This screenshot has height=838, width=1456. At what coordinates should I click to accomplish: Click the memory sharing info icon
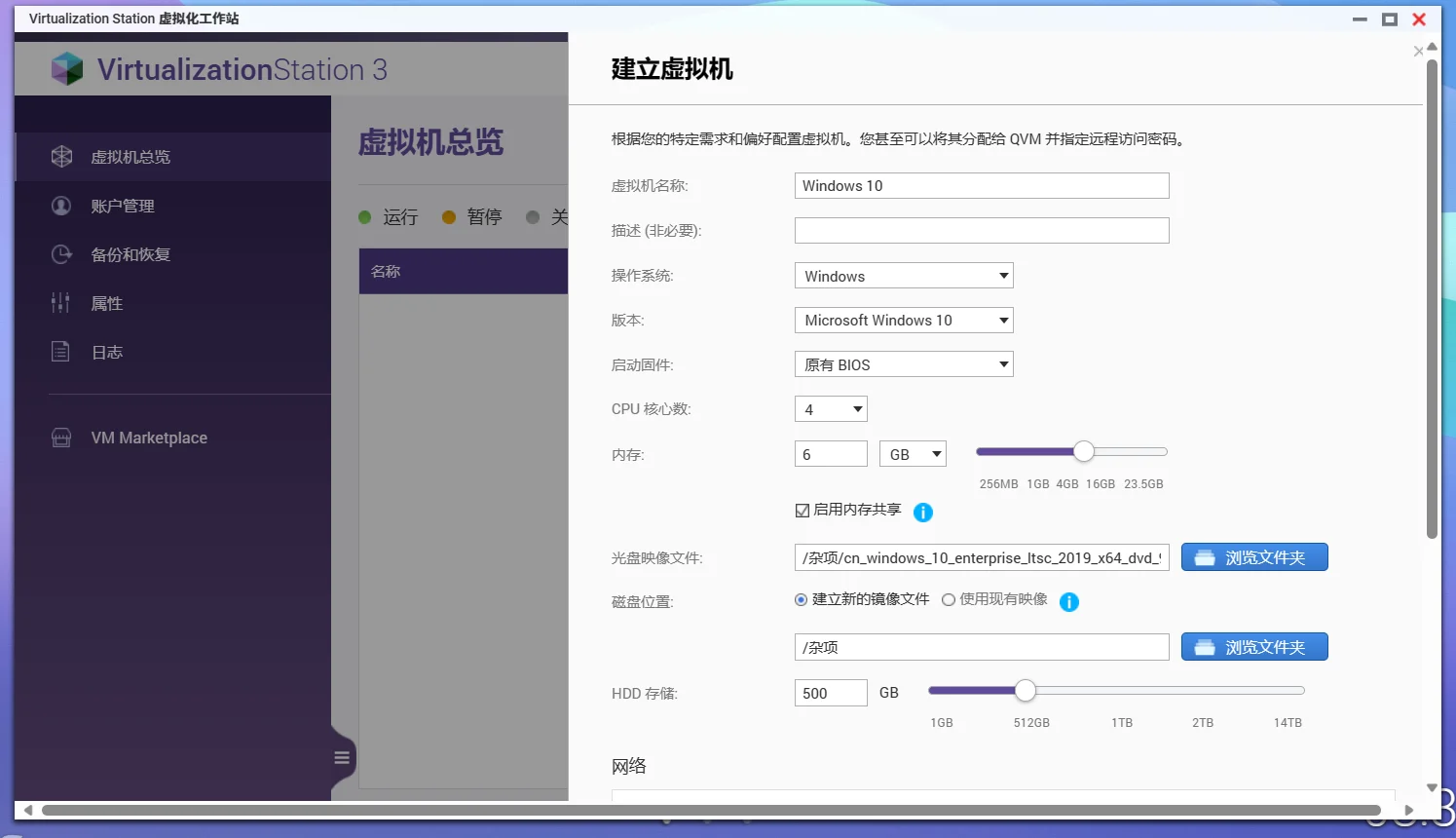coord(922,511)
